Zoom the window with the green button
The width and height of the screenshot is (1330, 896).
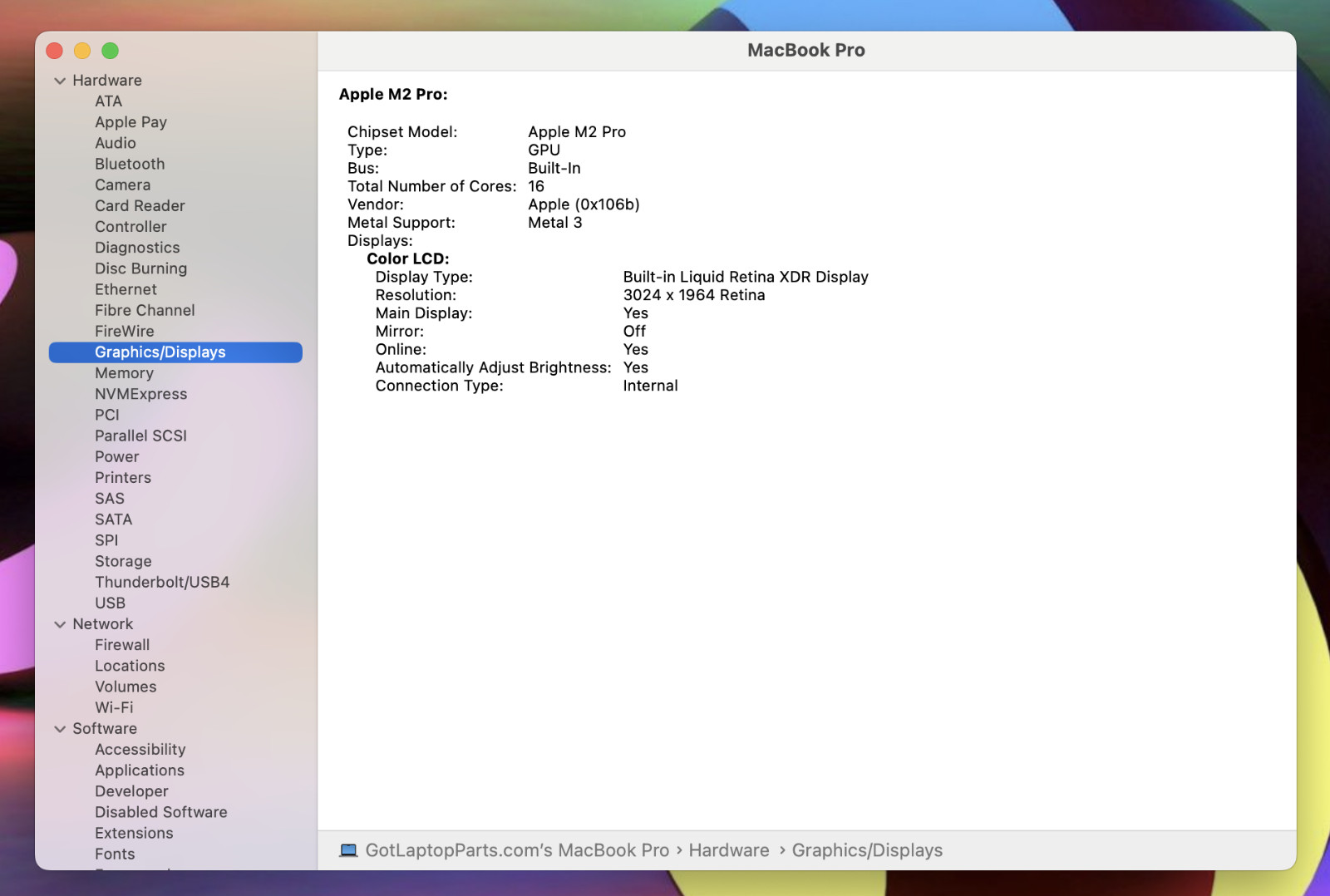tap(110, 51)
